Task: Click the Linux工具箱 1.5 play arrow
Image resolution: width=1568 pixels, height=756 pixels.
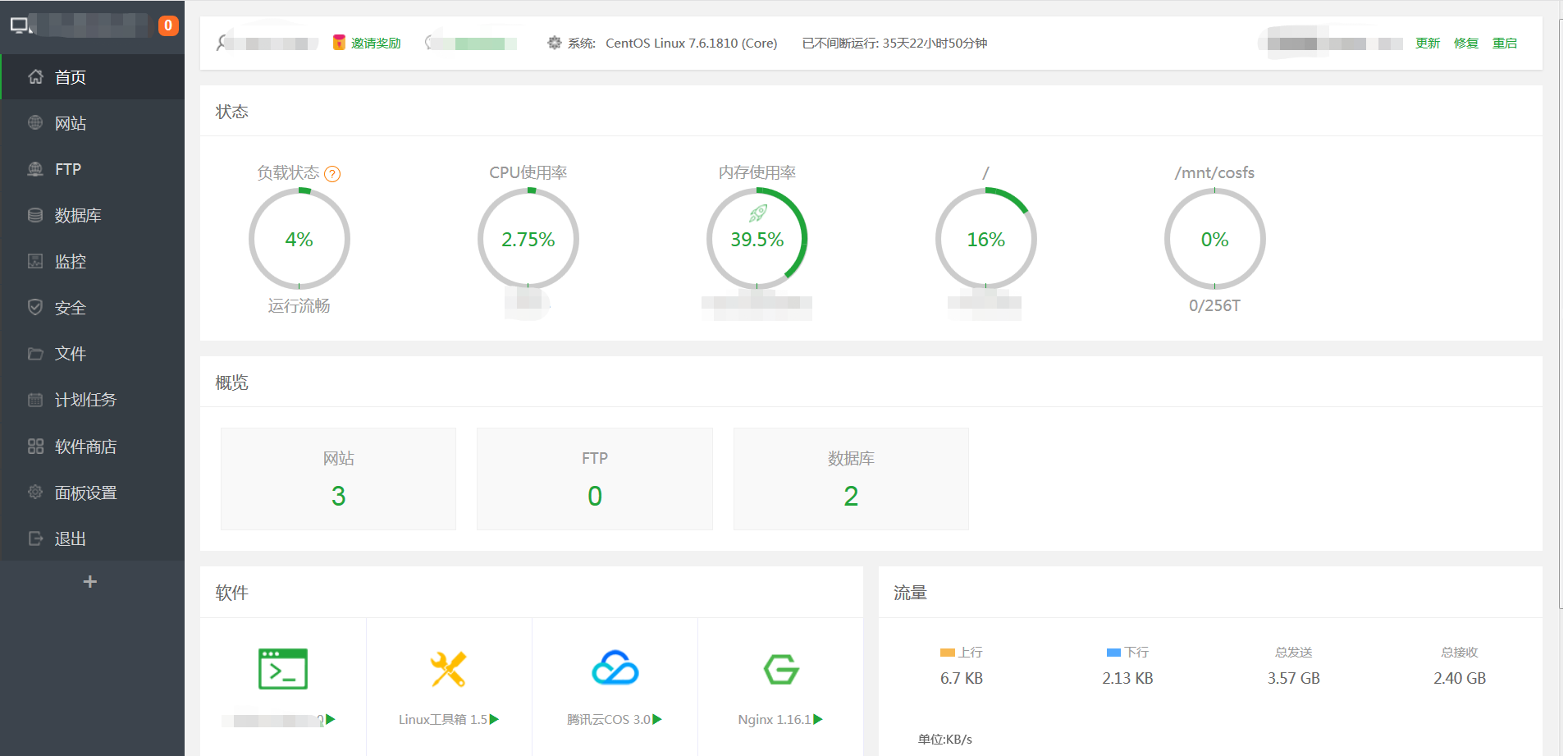Action: click(x=495, y=719)
